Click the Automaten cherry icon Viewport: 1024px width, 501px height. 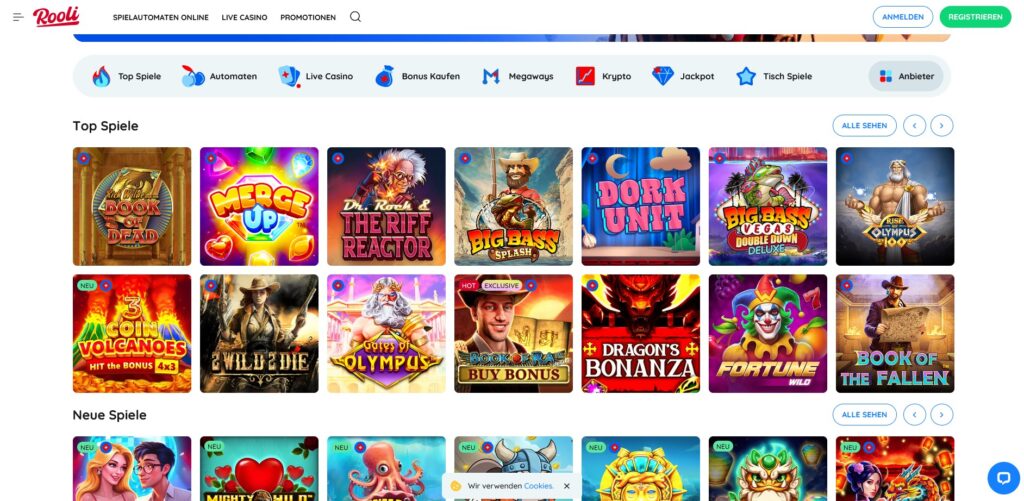coord(193,76)
